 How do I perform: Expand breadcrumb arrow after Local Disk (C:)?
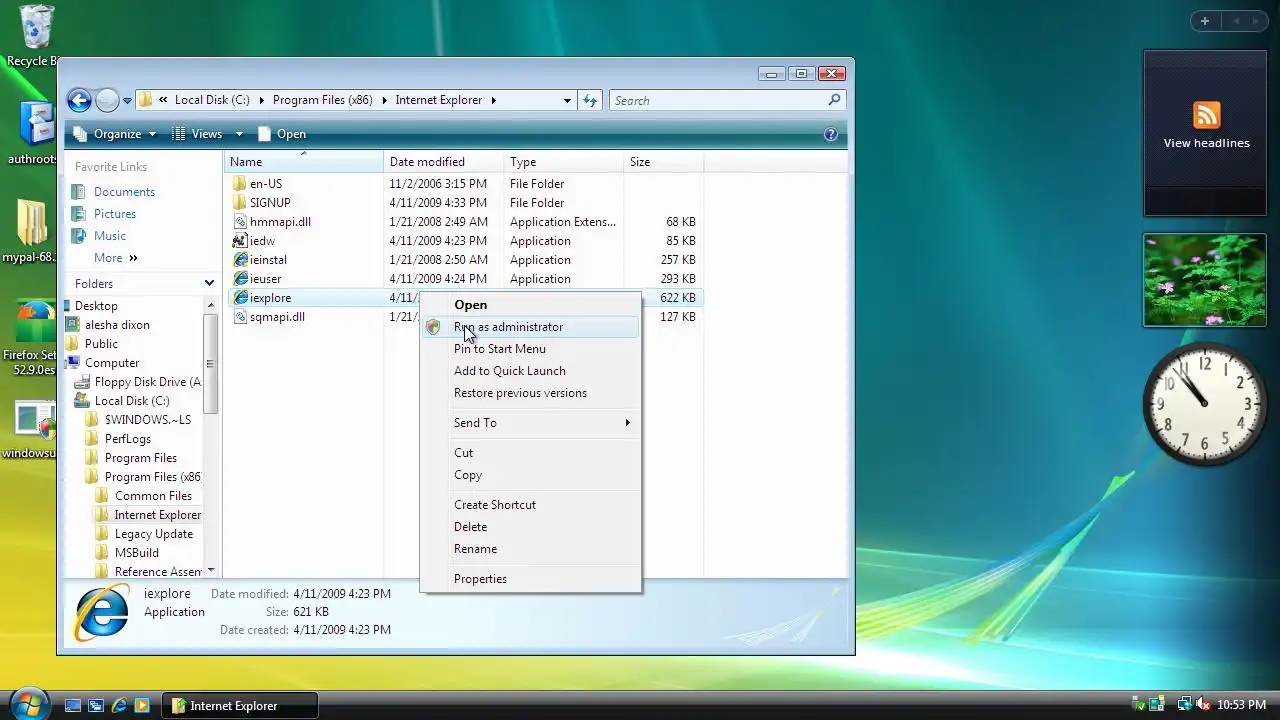click(x=261, y=100)
